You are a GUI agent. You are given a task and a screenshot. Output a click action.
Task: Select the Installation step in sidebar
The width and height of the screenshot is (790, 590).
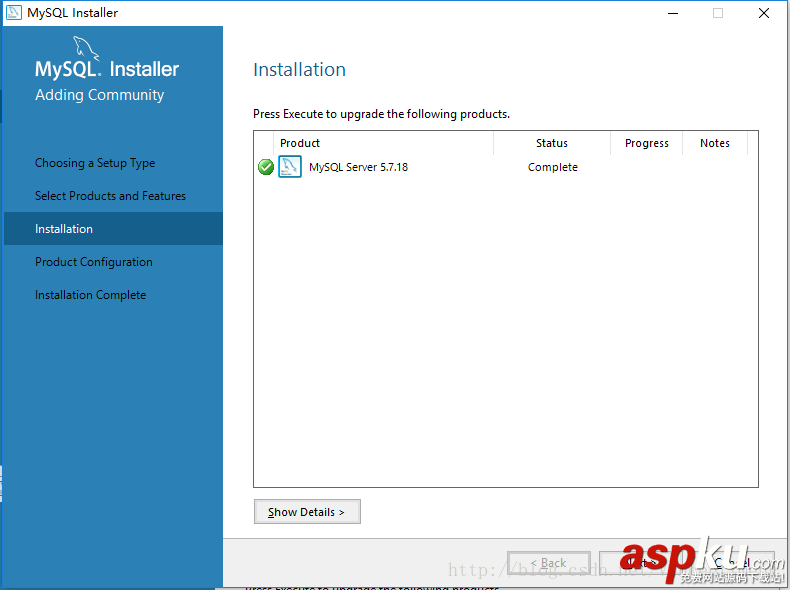[x=113, y=229]
